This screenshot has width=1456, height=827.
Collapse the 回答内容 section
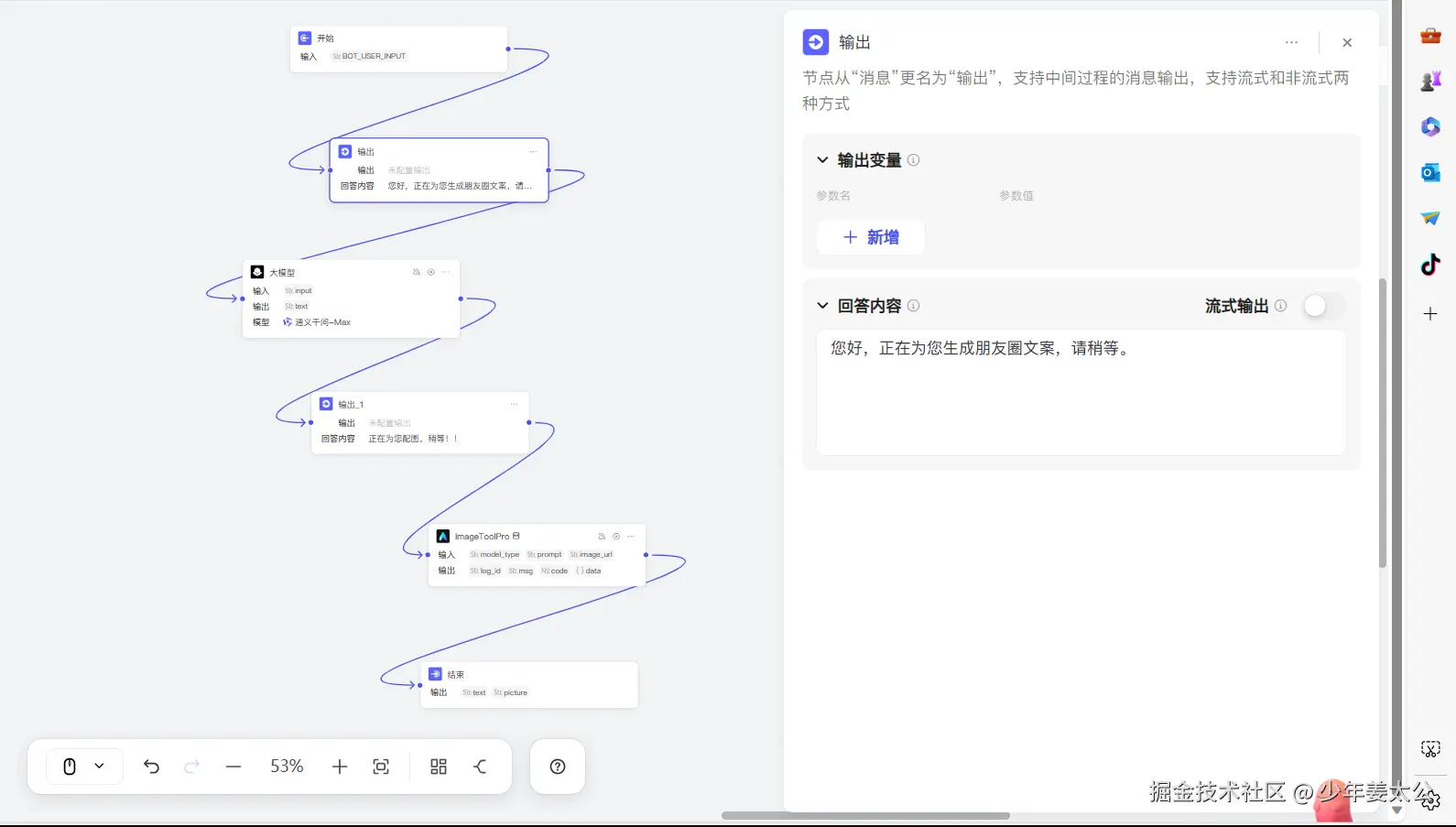(x=822, y=306)
